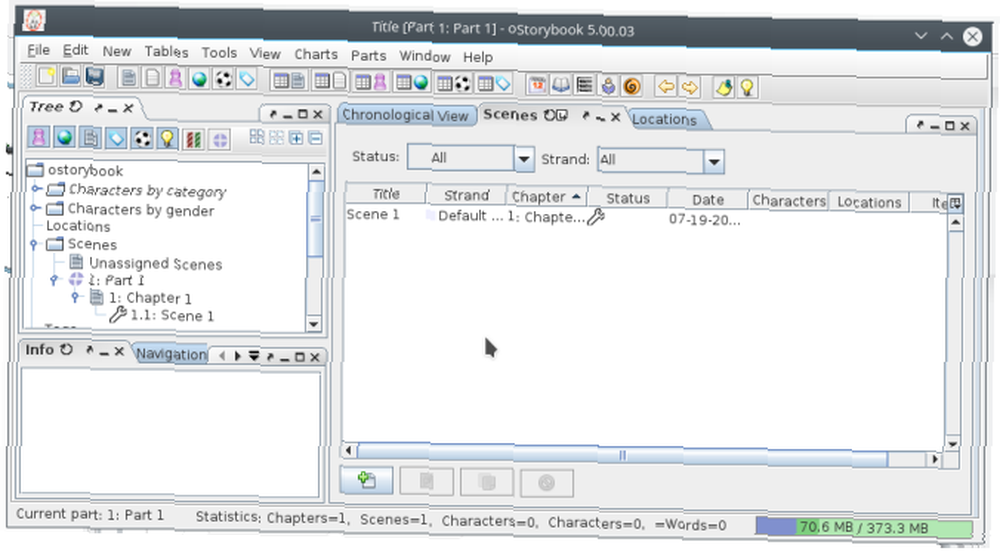
Task: Open chronological view via calendar icon
Action: pos(537,84)
